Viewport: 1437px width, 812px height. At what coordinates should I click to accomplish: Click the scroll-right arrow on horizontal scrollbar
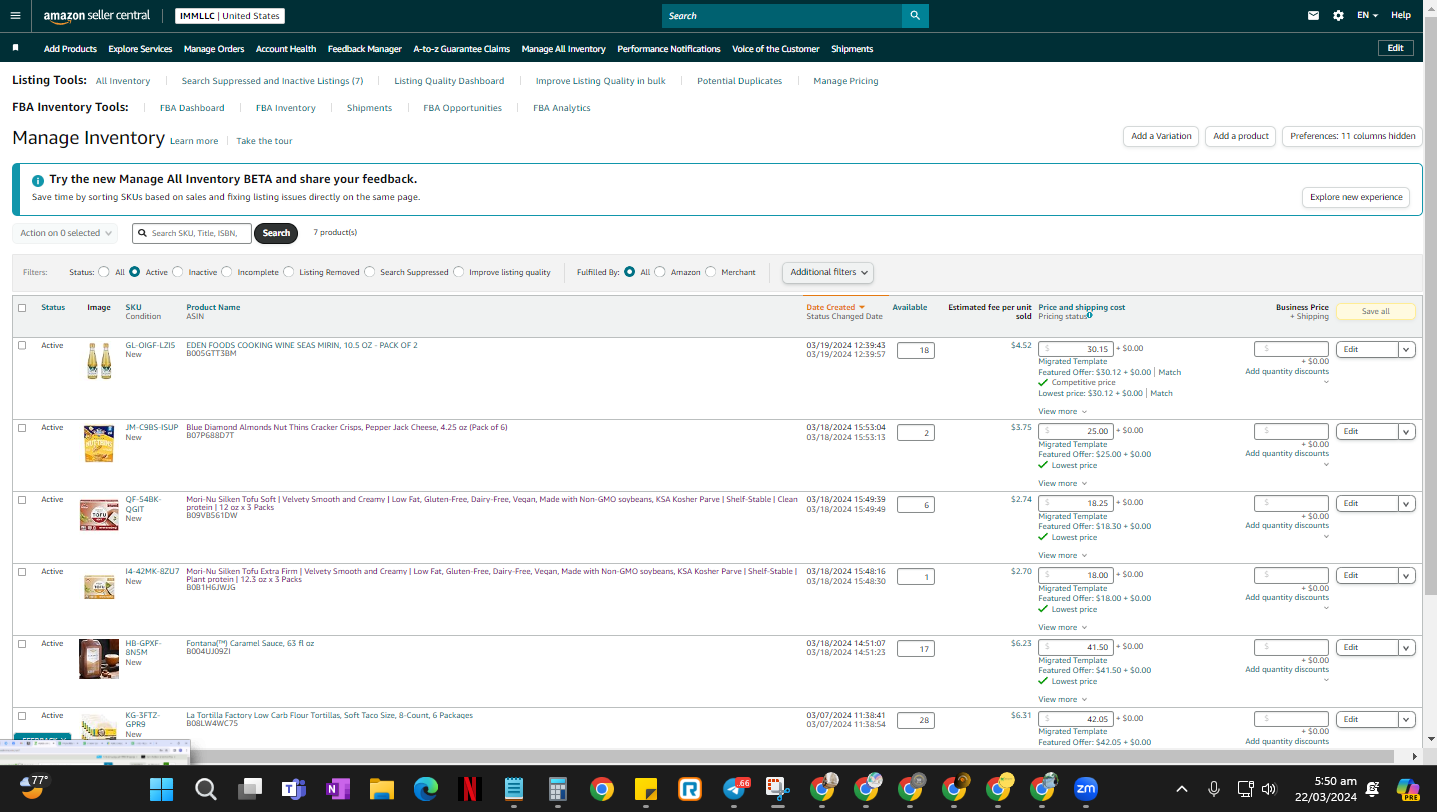1414,756
